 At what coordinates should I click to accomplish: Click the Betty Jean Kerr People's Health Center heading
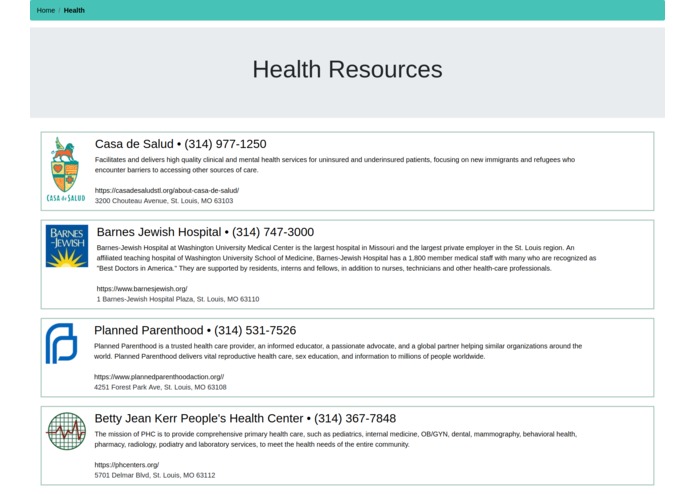point(245,419)
